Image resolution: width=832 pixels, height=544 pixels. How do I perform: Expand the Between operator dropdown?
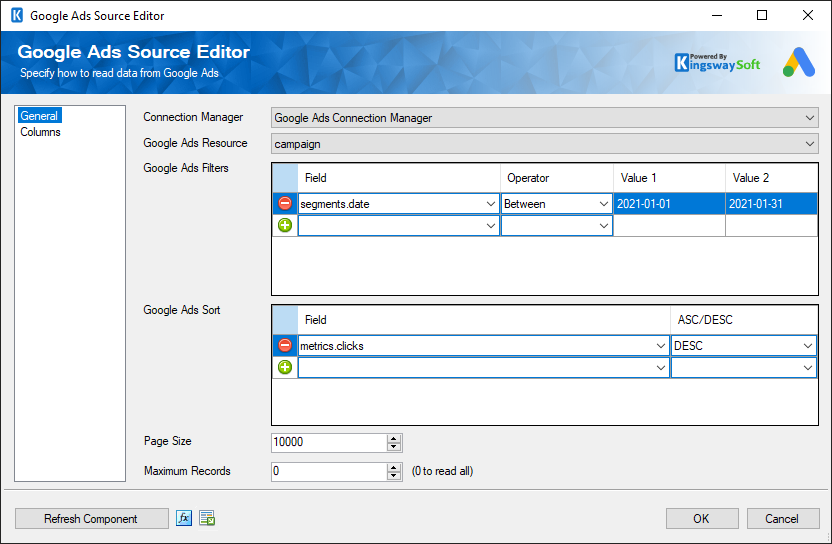pos(604,204)
